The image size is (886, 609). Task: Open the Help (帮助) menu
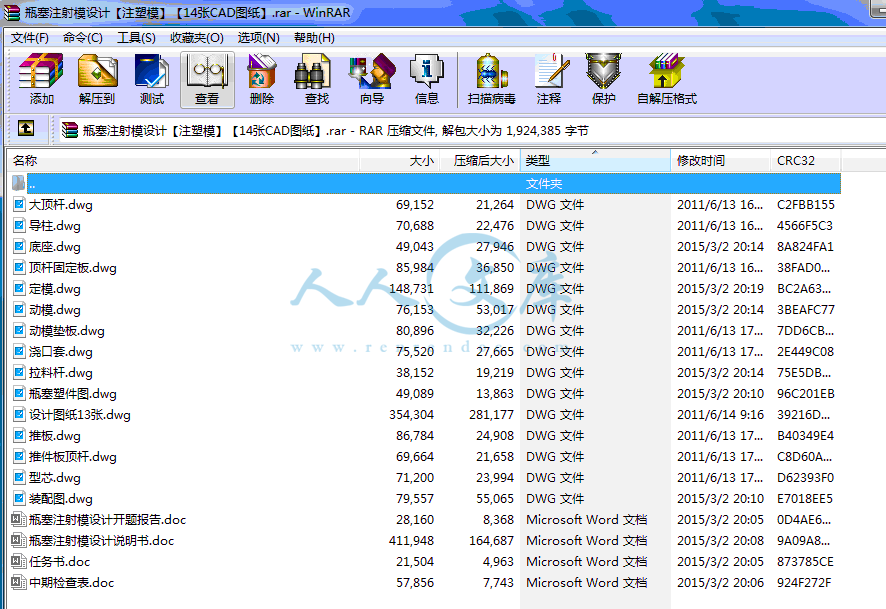point(314,38)
